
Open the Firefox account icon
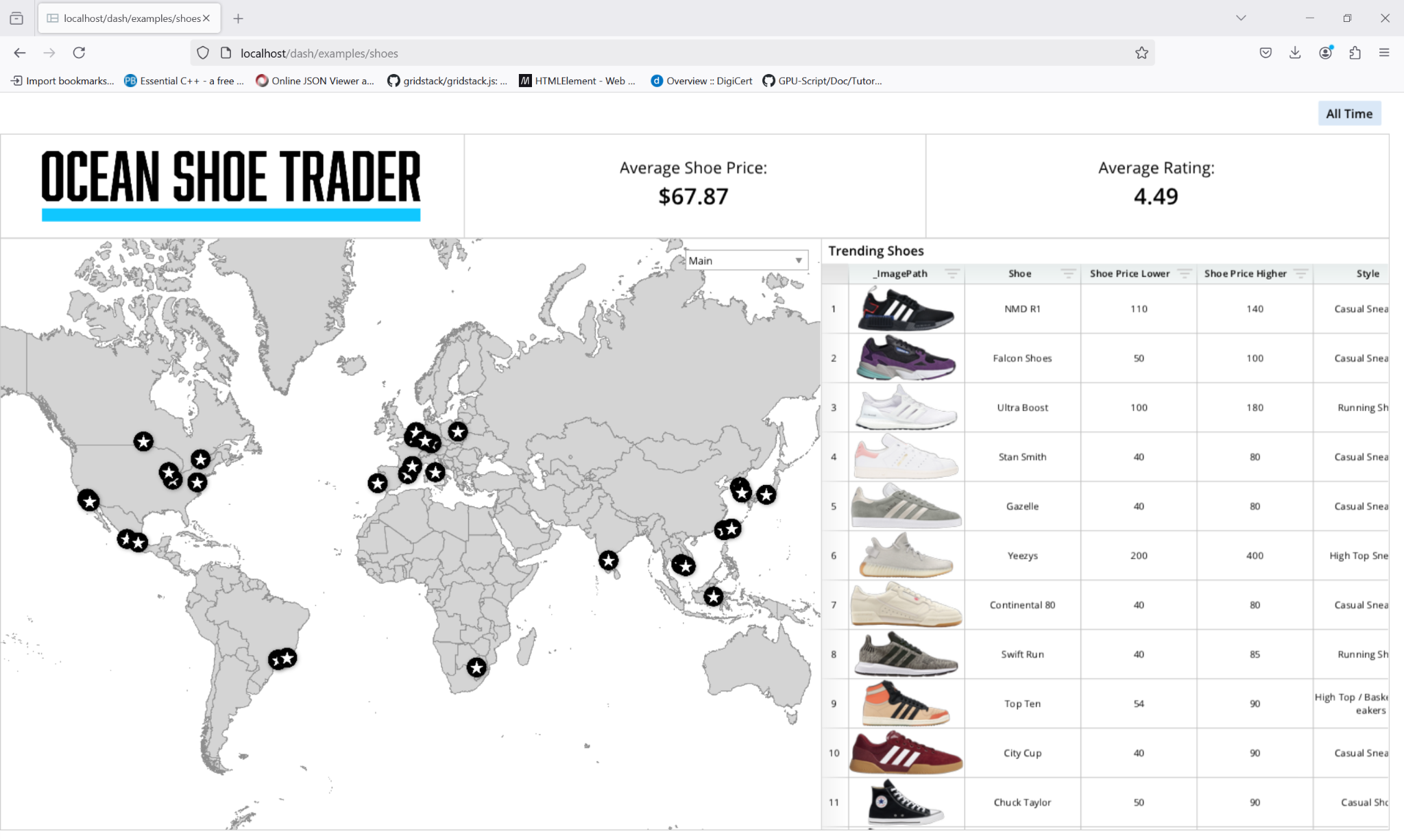[x=1325, y=53]
